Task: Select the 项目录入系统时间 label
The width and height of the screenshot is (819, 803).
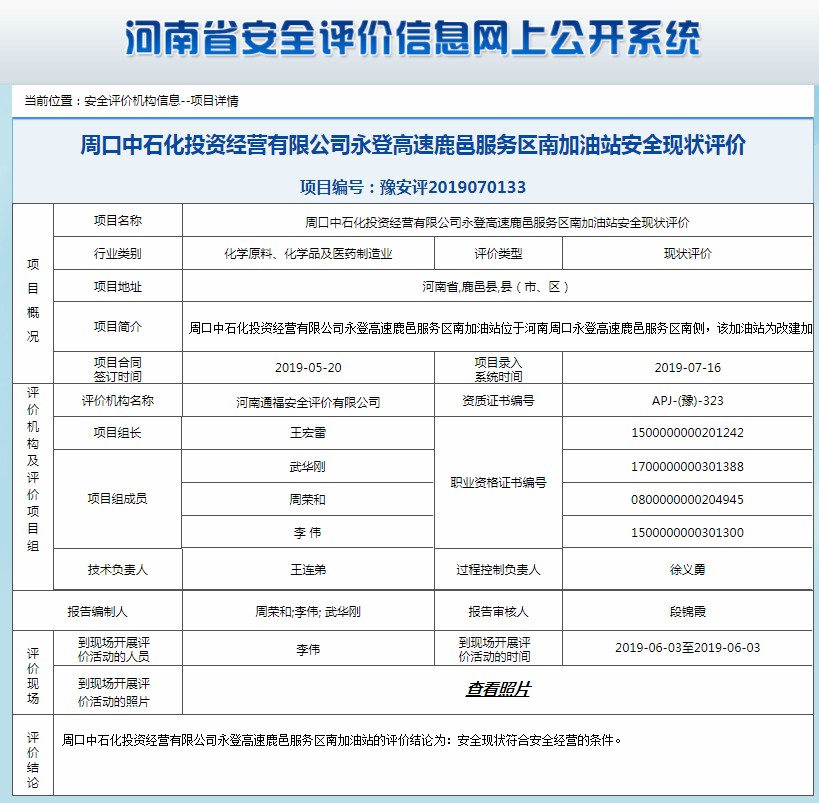Action: [x=498, y=369]
